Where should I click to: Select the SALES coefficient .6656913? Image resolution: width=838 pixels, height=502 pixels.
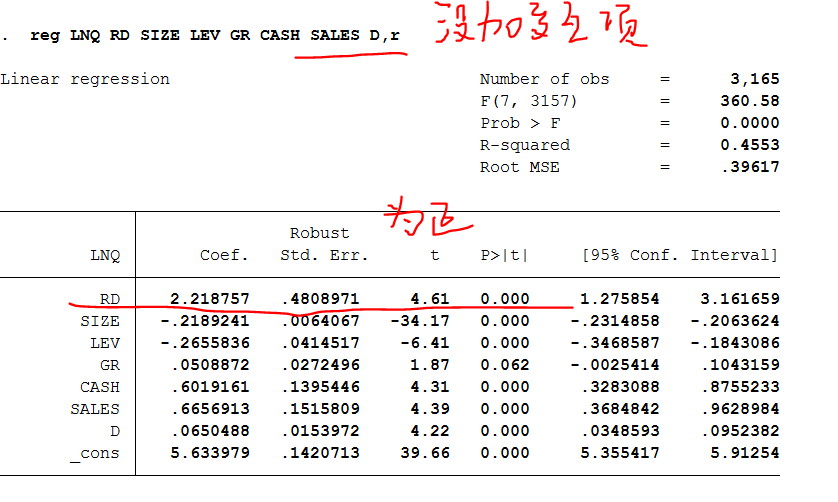[x=211, y=409]
